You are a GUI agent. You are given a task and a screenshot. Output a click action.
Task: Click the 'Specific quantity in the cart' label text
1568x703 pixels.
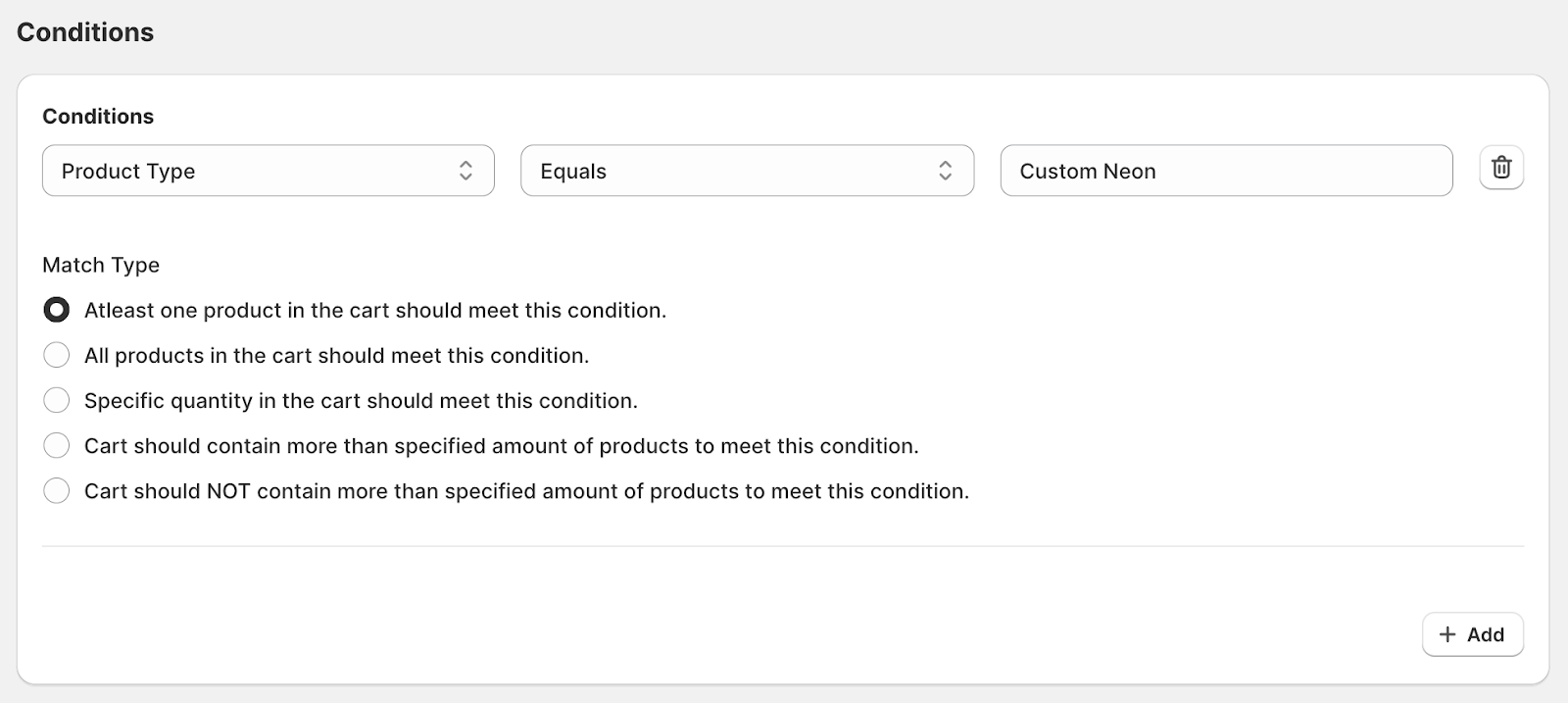coord(361,401)
